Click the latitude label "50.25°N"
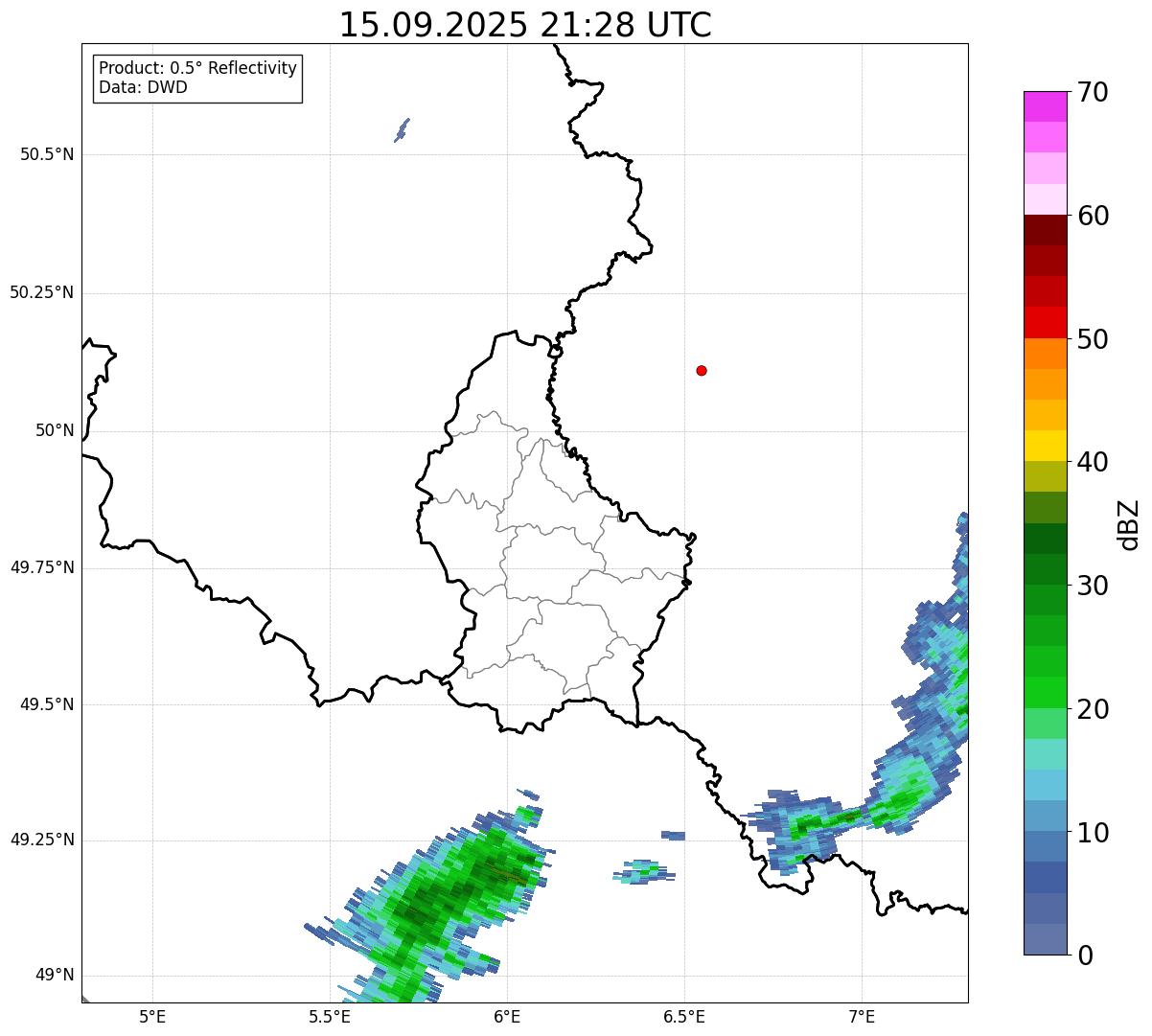 click(41, 292)
